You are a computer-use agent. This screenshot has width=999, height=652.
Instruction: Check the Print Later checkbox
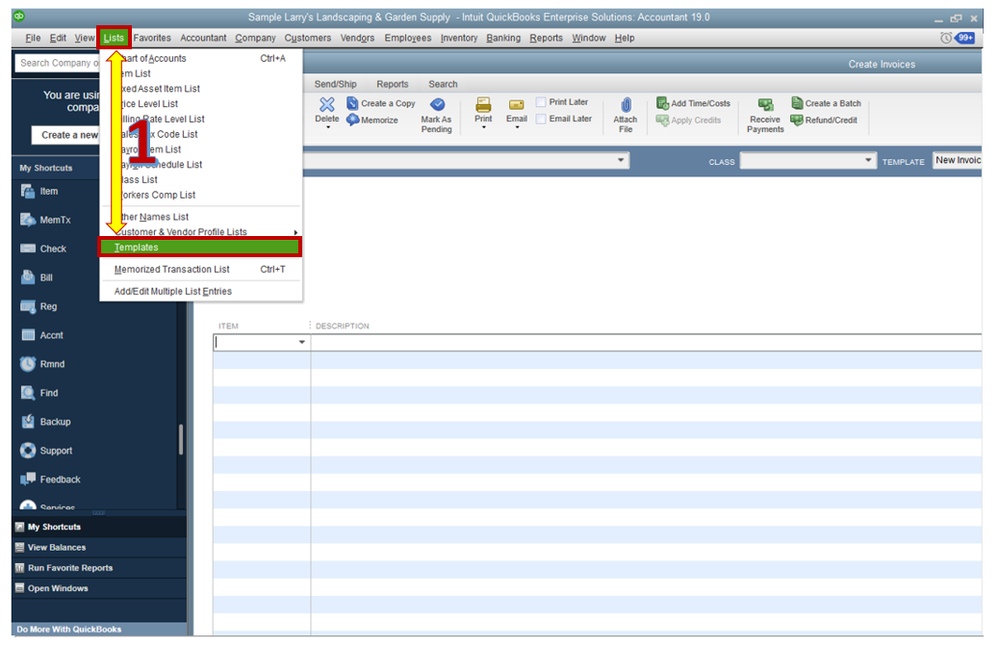pyautogui.click(x=541, y=102)
